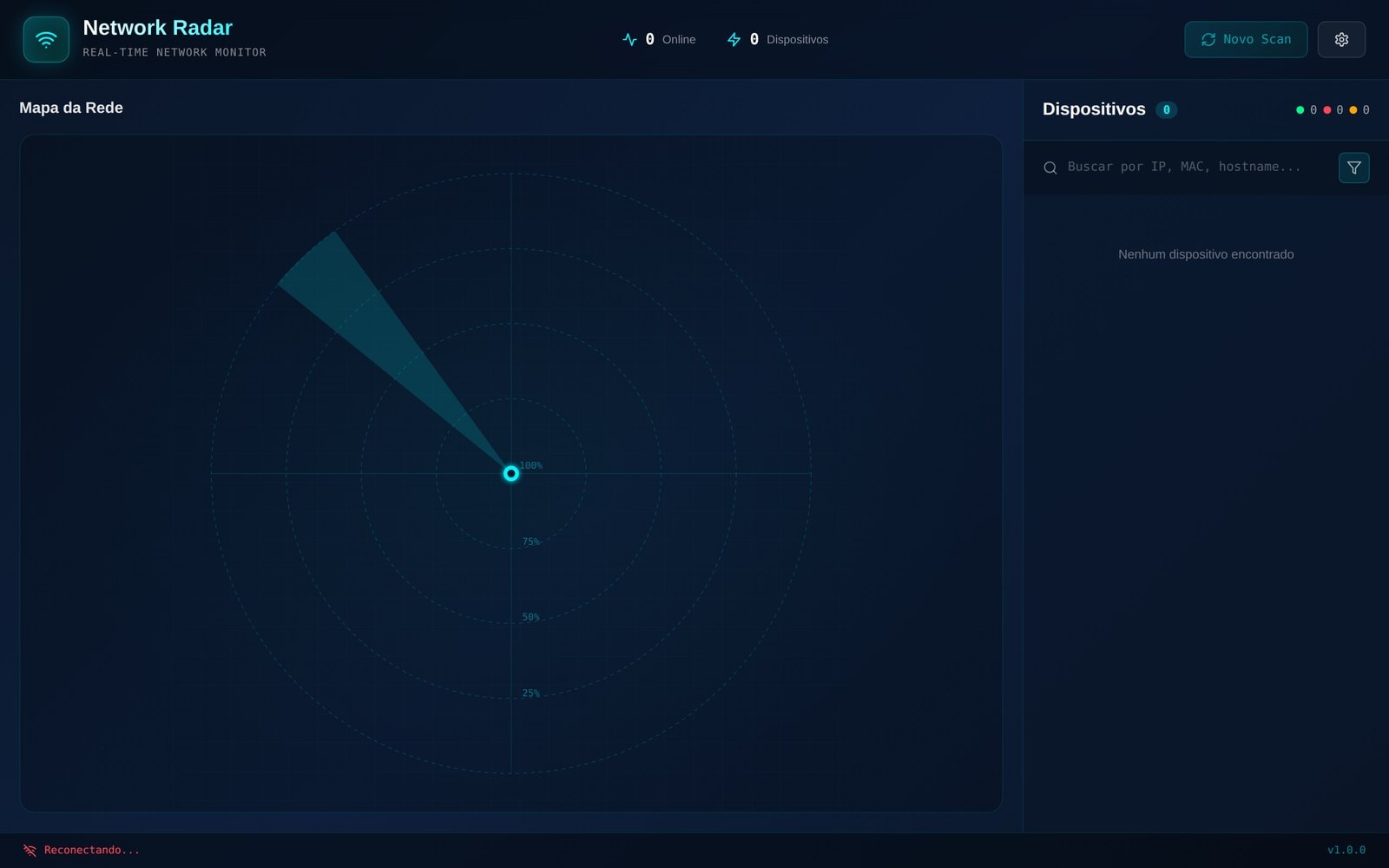The height and width of the screenshot is (868, 1389).
Task: Click the v1.0.0 version label
Action: [1346, 851]
